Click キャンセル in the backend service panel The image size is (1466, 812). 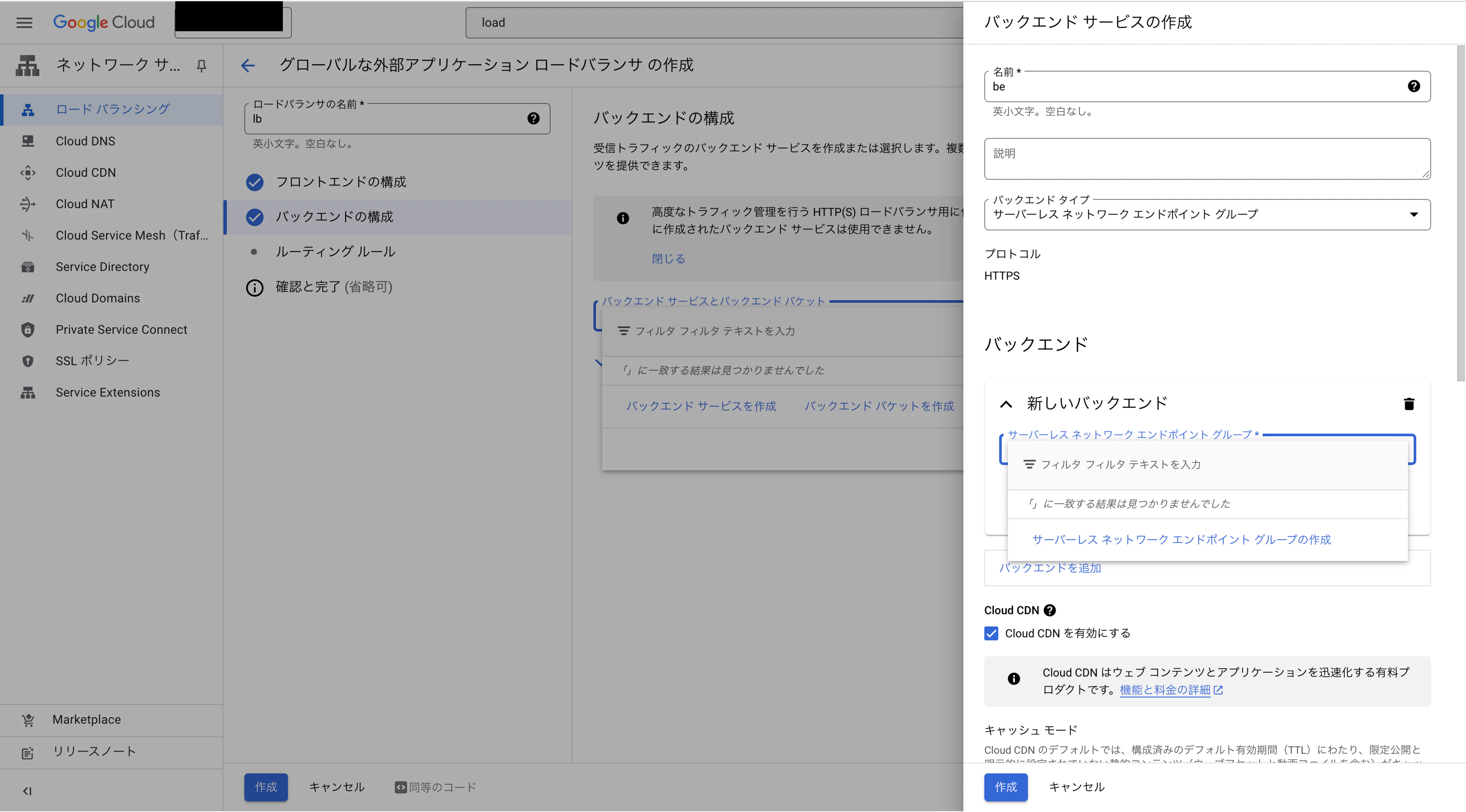(1077, 787)
